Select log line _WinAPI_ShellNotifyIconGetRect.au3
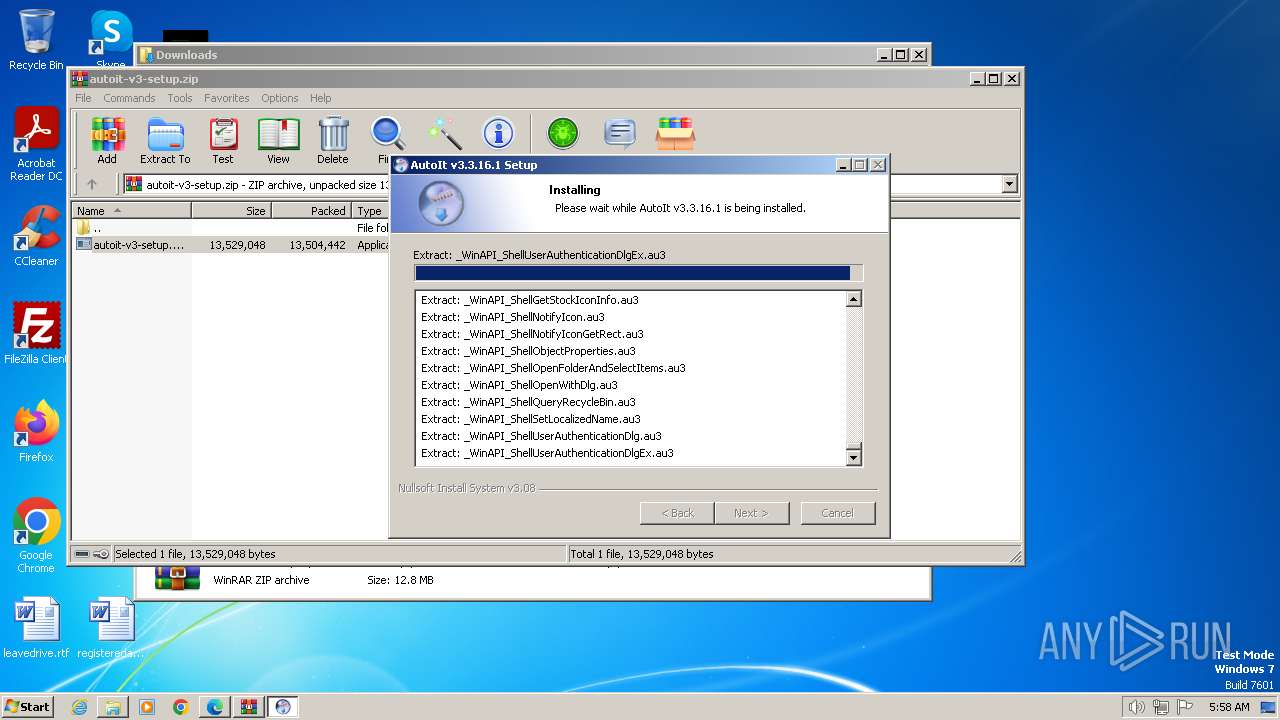The width and height of the screenshot is (1280, 720). (x=532, y=334)
